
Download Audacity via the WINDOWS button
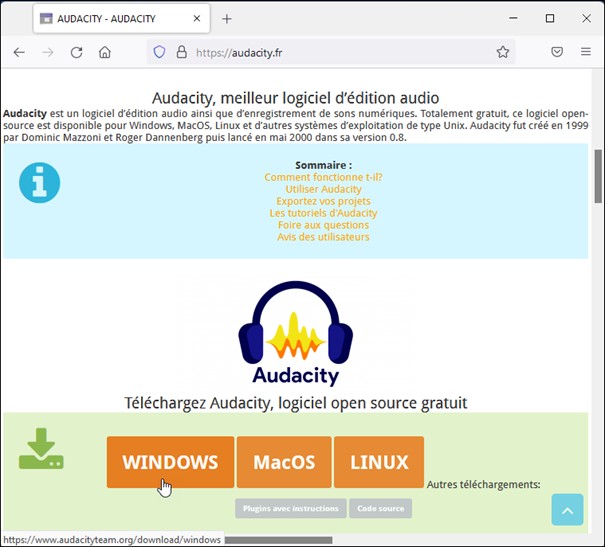click(x=171, y=462)
